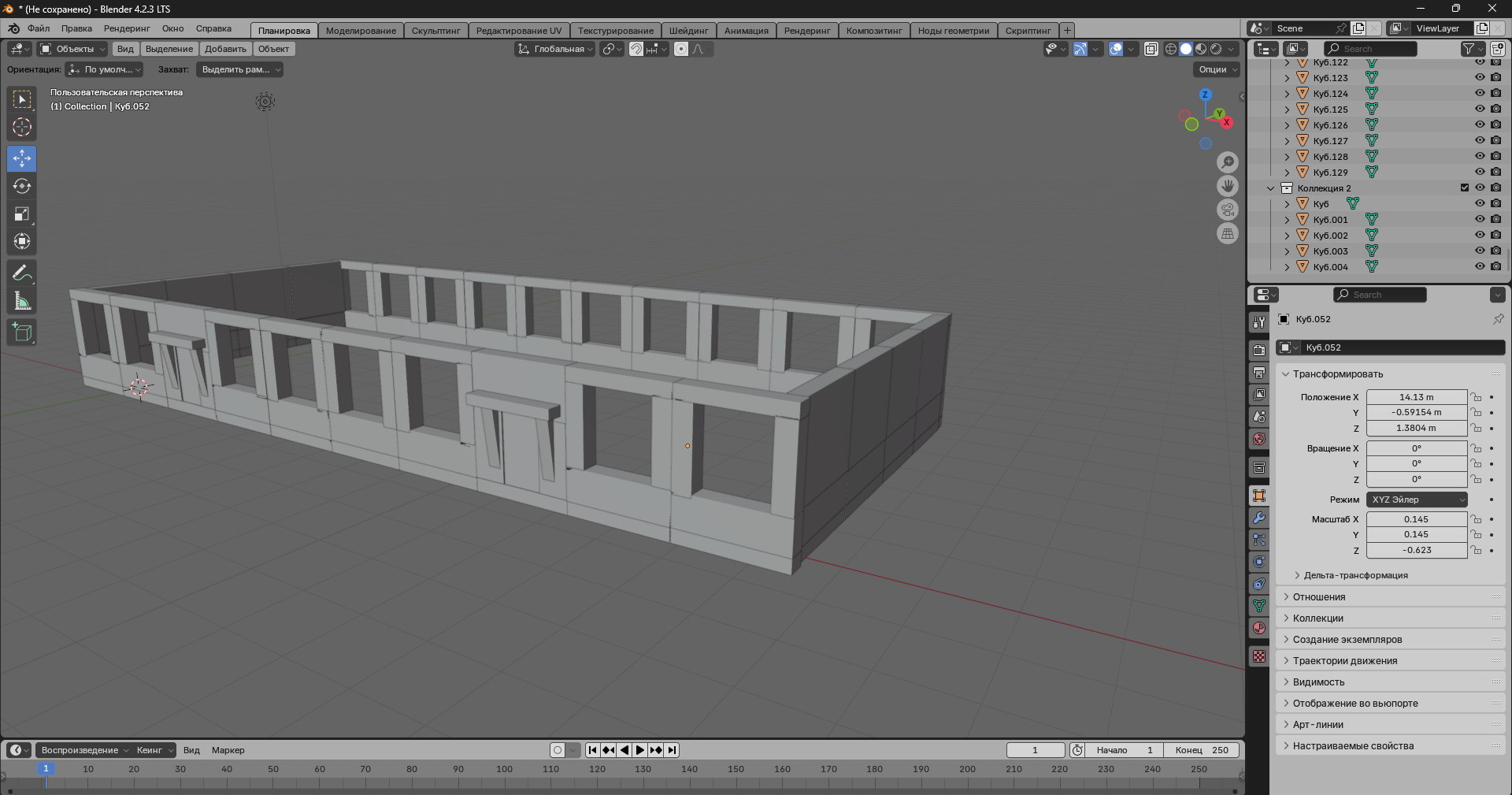Image resolution: width=1512 pixels, height=795 pixels.
Task: Open the Опции button in viewport
Action: [1217, 69]
